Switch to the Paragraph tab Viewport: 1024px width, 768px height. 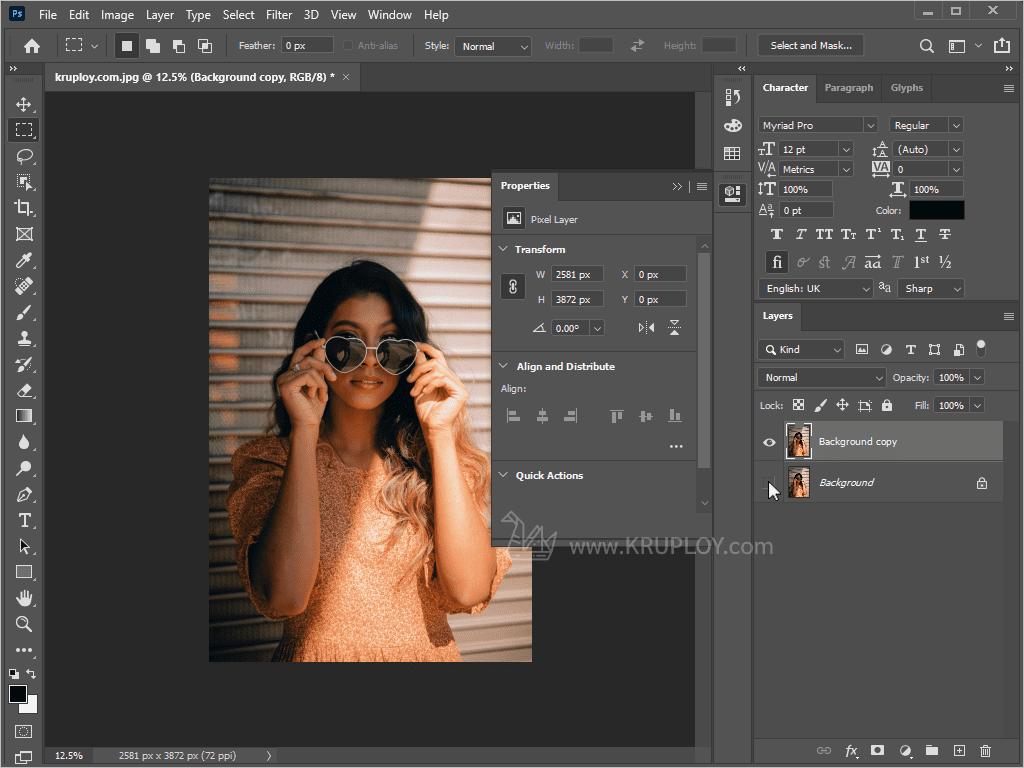click(848, 88)
